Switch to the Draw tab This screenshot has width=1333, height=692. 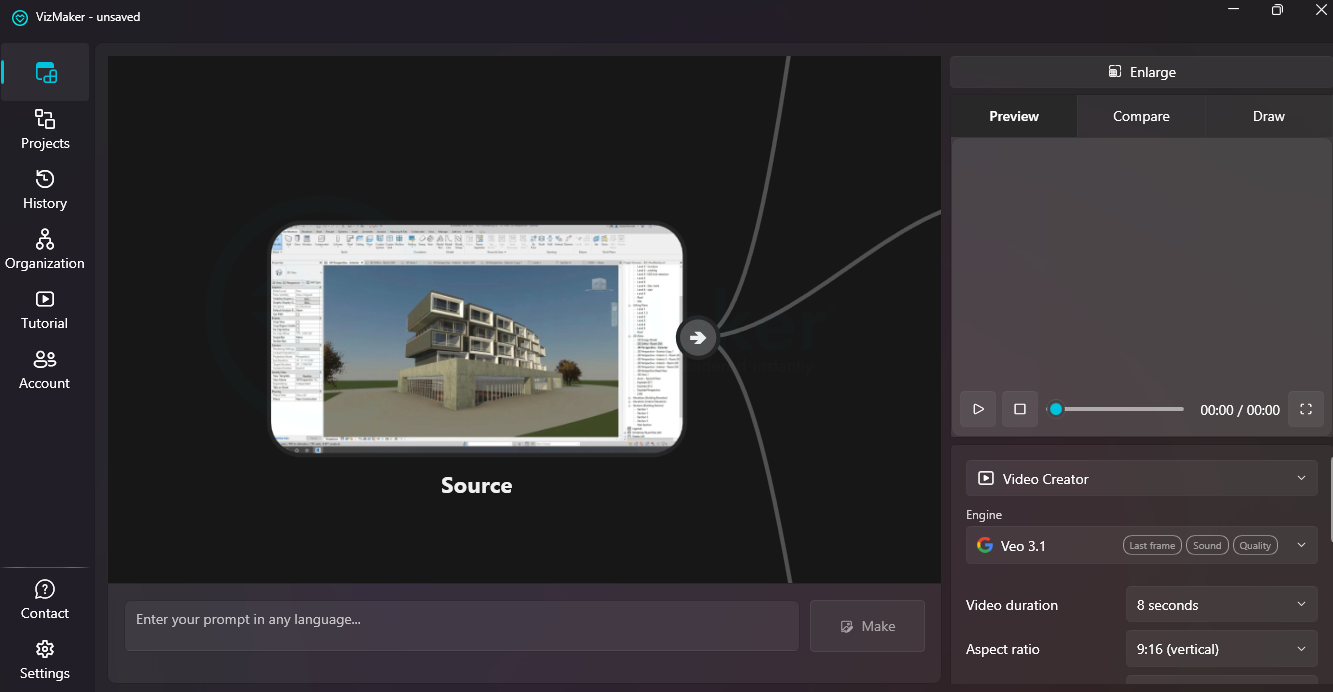[x=1268, y=116]
